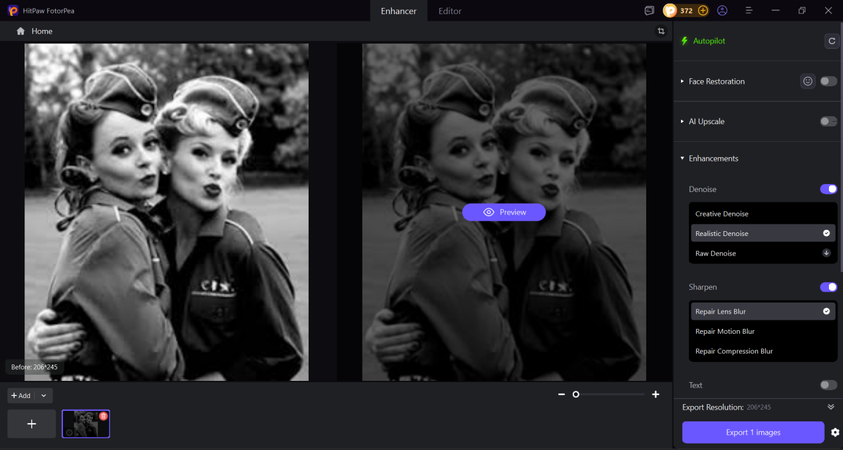The width and height of the screenshot is (843, 450).
Task: Toggle Face Restoration switch
Action: (828, 81)
